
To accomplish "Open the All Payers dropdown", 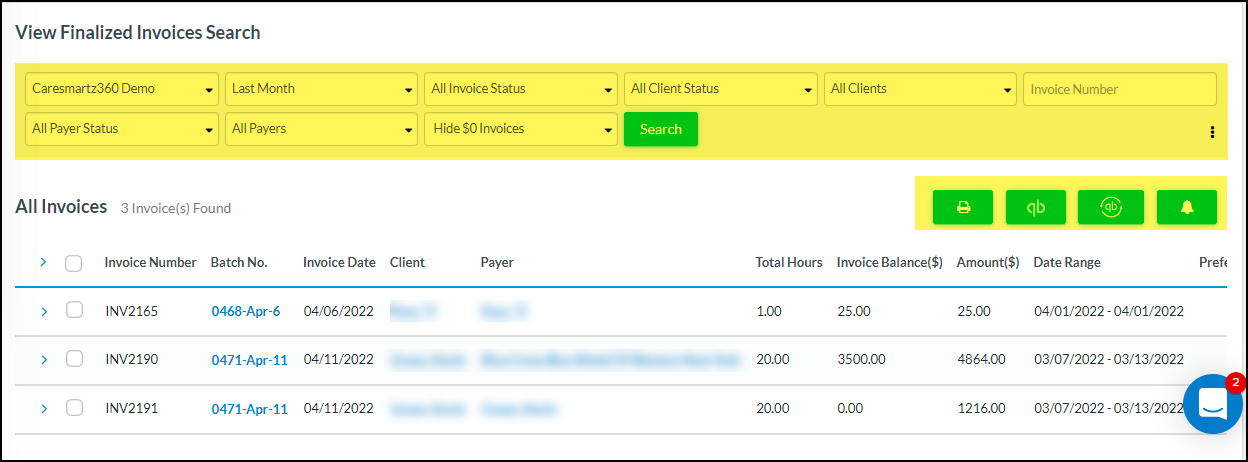I will (x=321, y=129).
